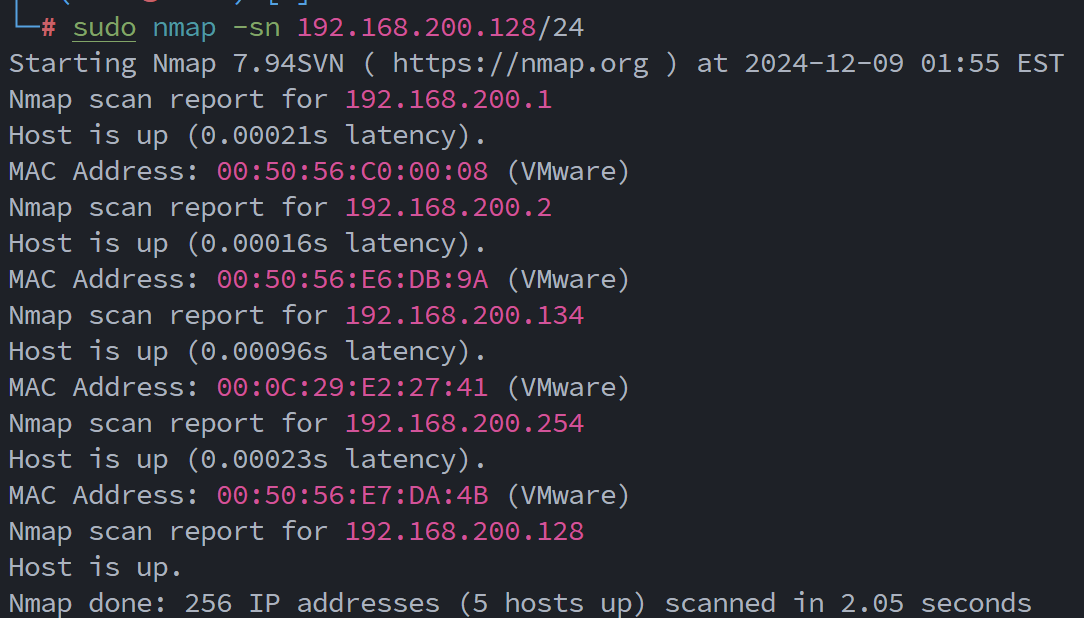Click the word sudo in the command

tap(104, 28)
